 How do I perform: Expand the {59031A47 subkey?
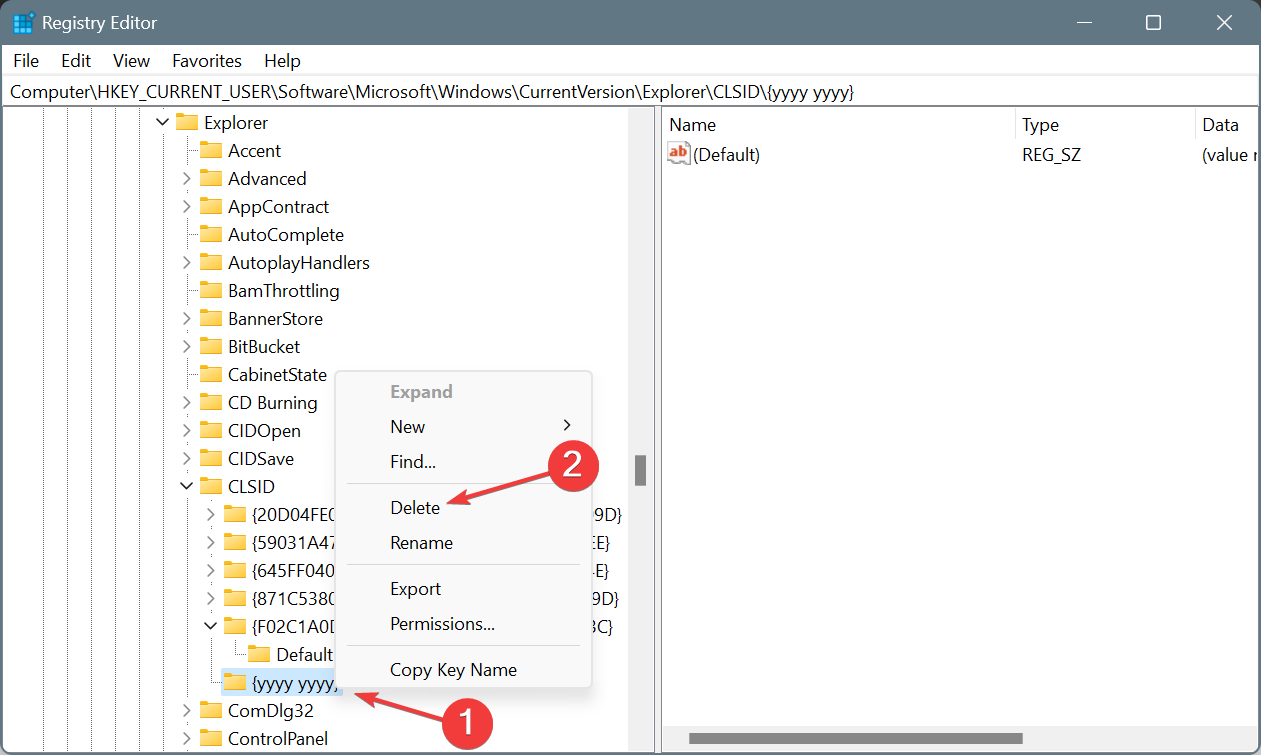click(x=210, y=543)
